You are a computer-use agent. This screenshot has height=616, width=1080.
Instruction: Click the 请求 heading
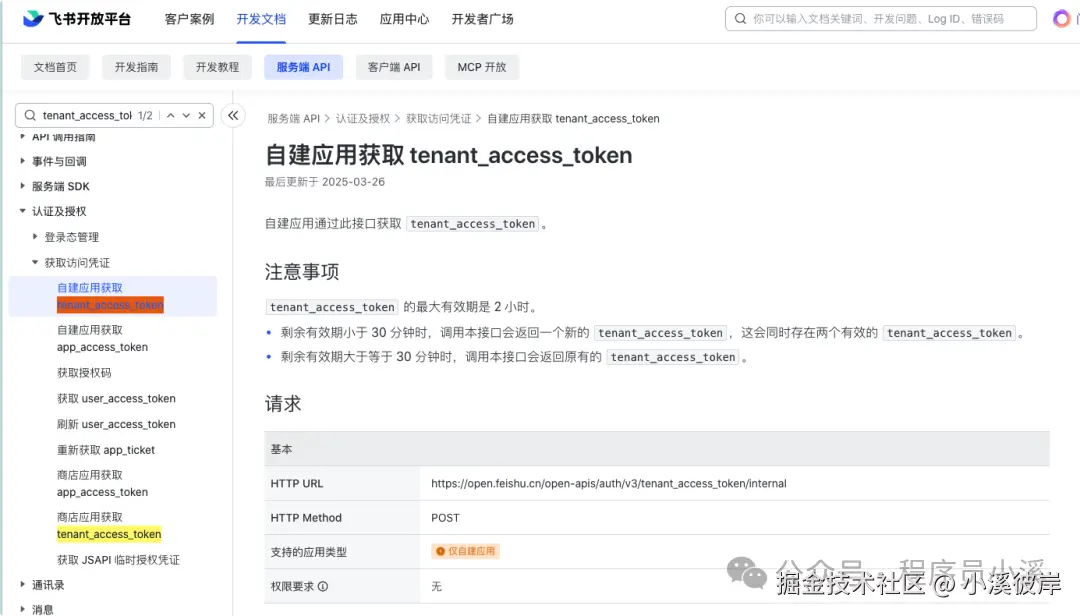tap(283, 404)
